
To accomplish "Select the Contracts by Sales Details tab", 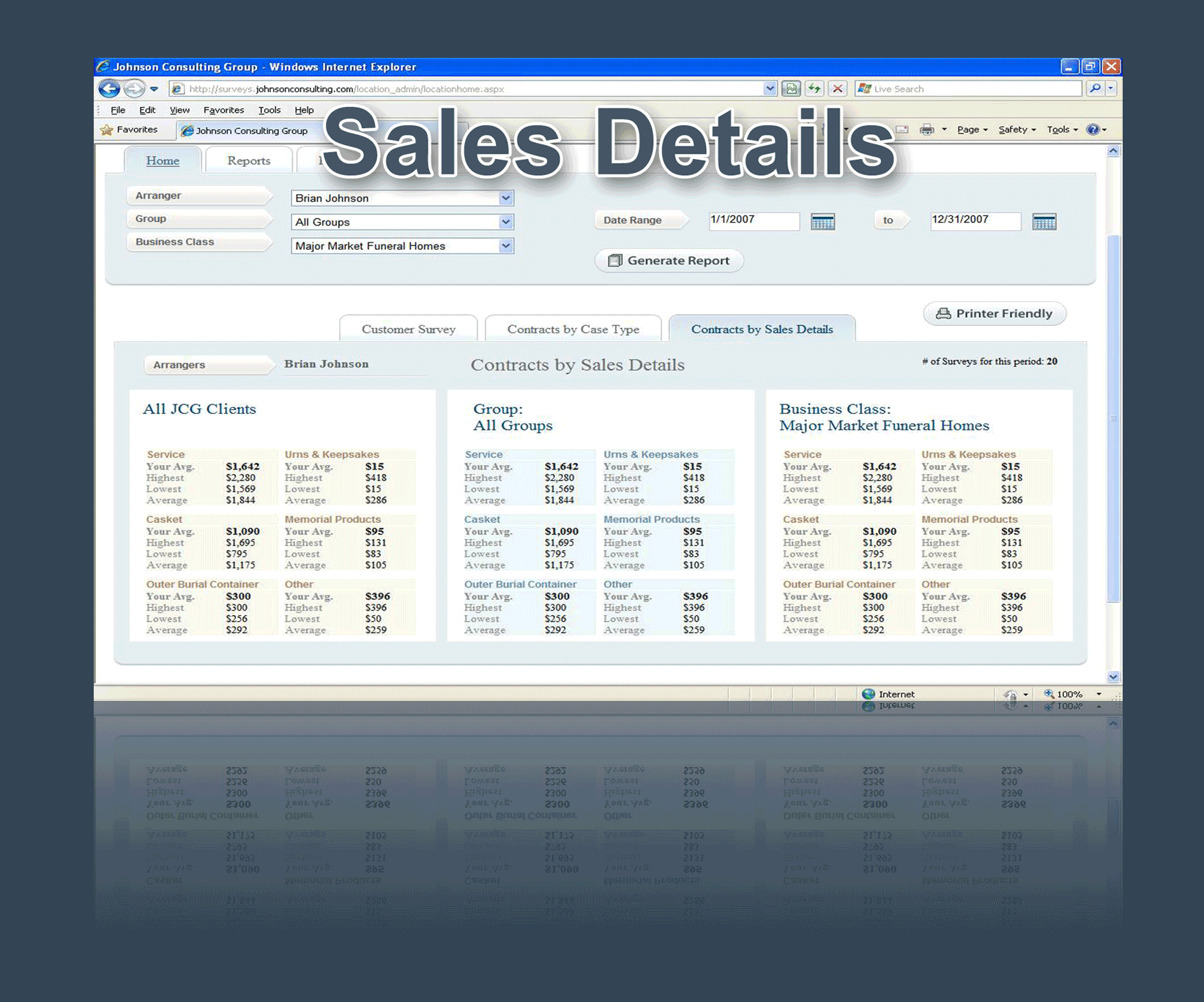I will (x=762, y=329).
